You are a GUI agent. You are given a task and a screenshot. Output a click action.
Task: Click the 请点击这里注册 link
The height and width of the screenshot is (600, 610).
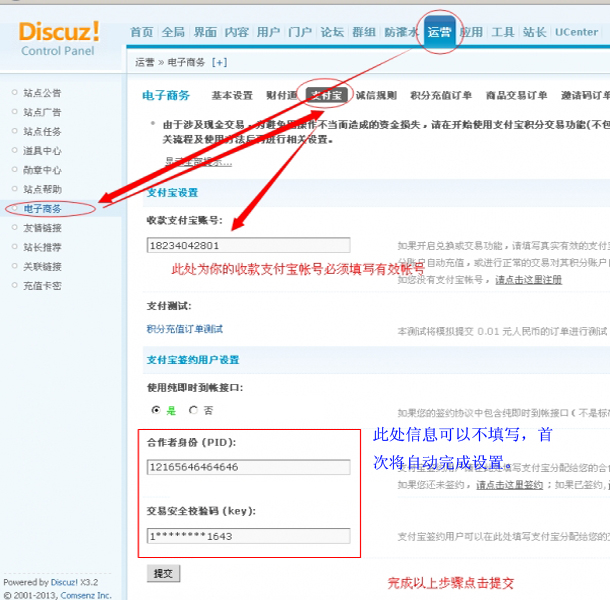pyautogui.click(x=528, y=280)
